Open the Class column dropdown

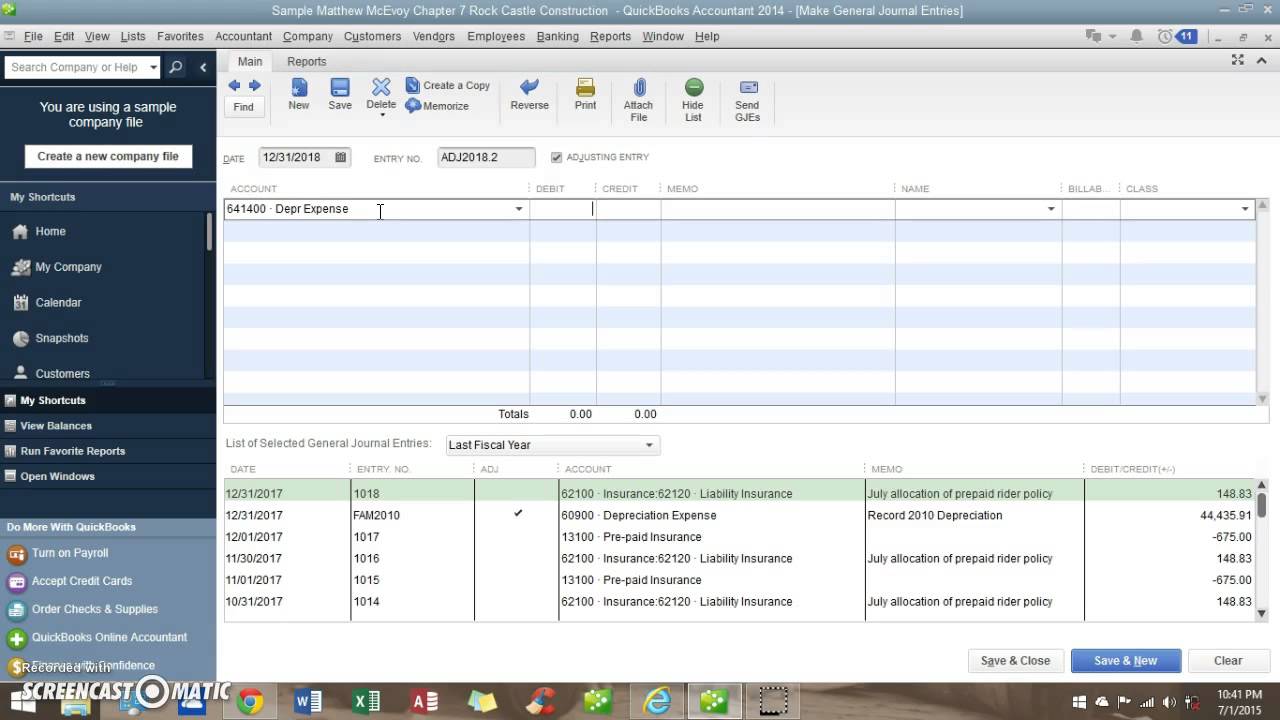point(1245,209)
